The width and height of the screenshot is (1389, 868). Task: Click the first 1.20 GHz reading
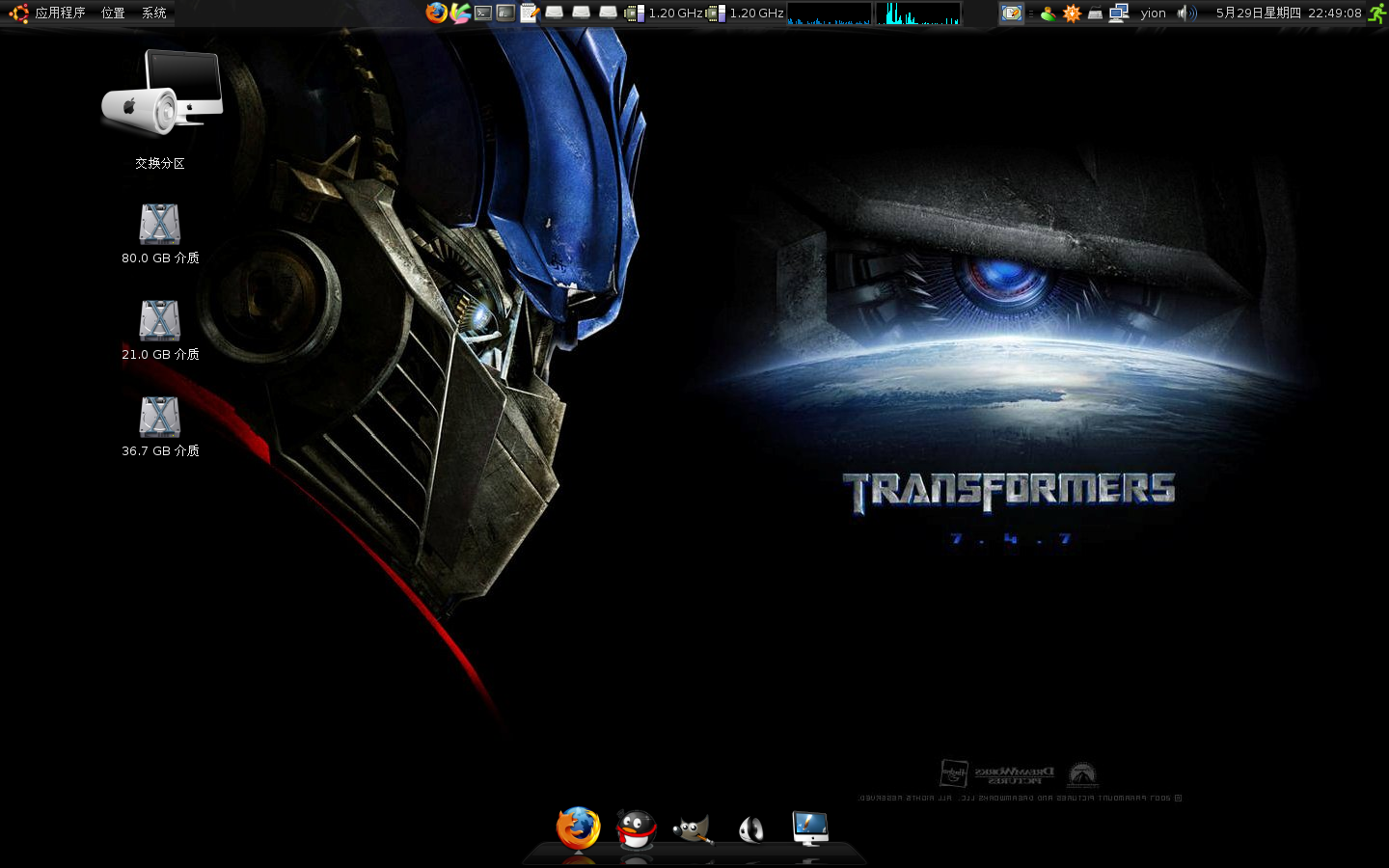tap(675, 13)
